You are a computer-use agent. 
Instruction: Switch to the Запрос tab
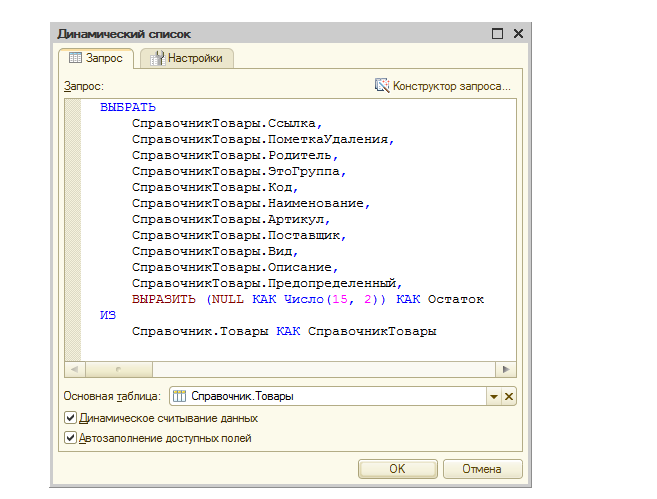[95, 59]
